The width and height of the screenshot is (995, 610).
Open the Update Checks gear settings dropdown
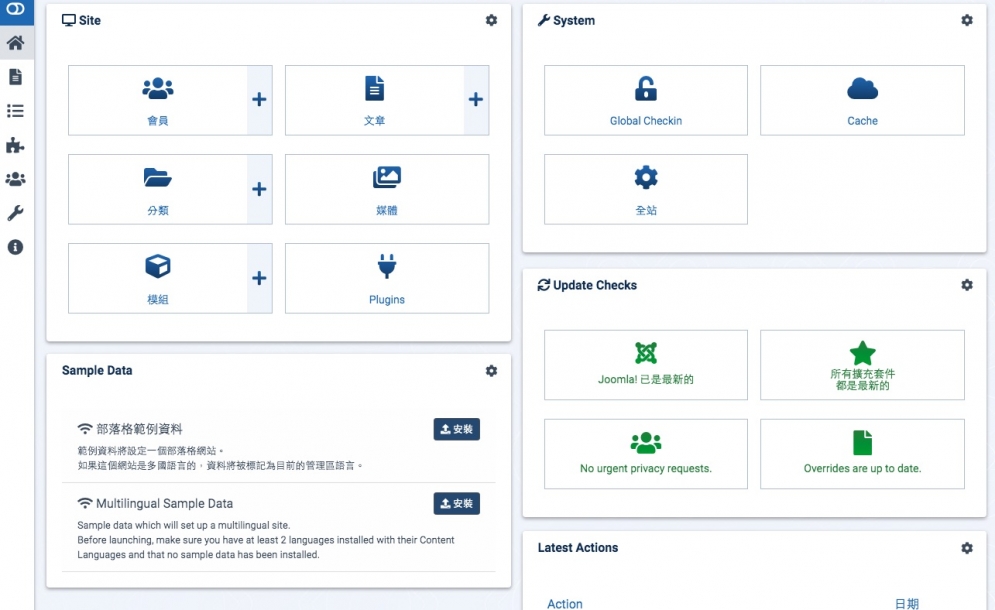[x=967, y=285]
